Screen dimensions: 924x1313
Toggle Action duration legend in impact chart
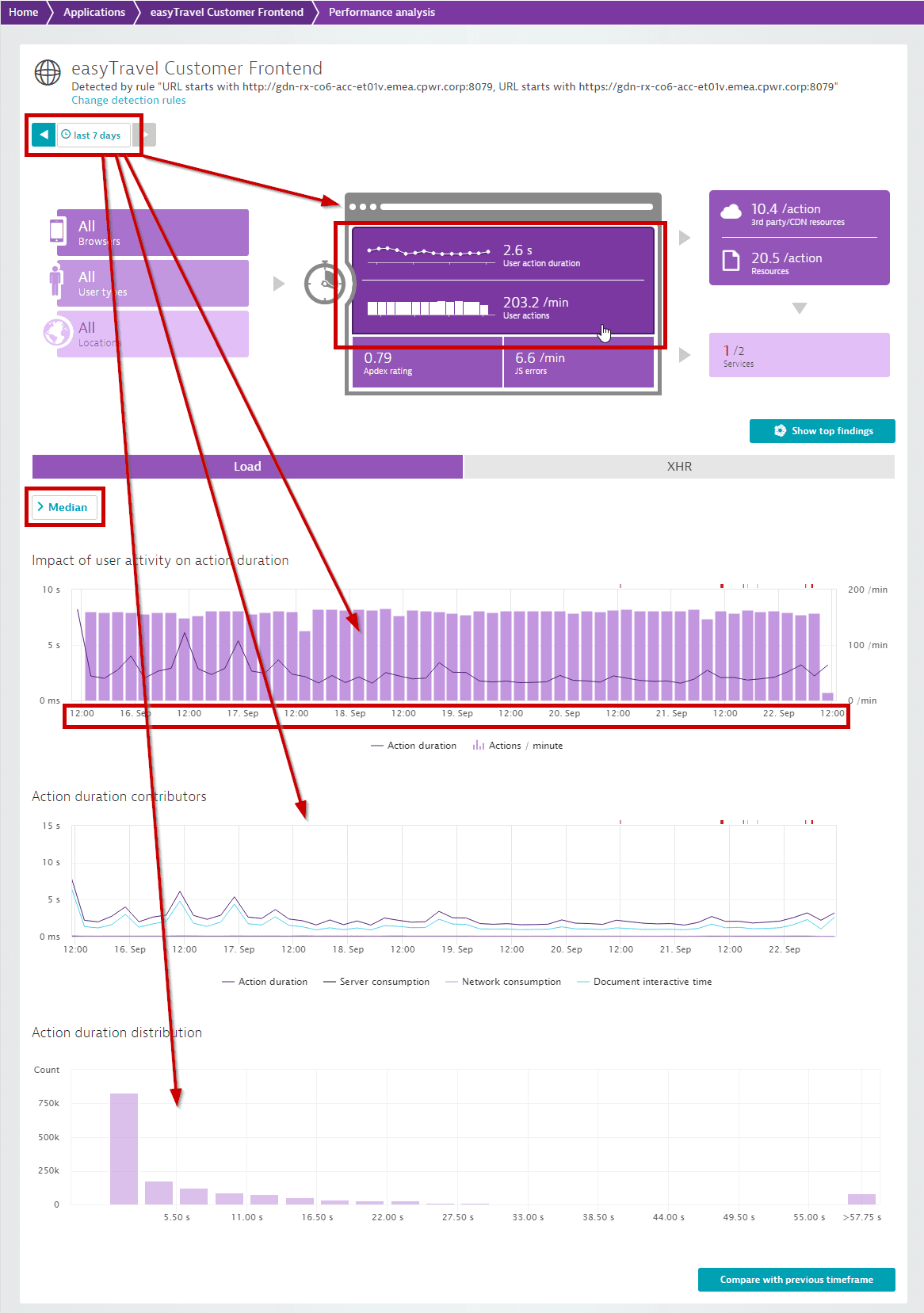(414, 746)
